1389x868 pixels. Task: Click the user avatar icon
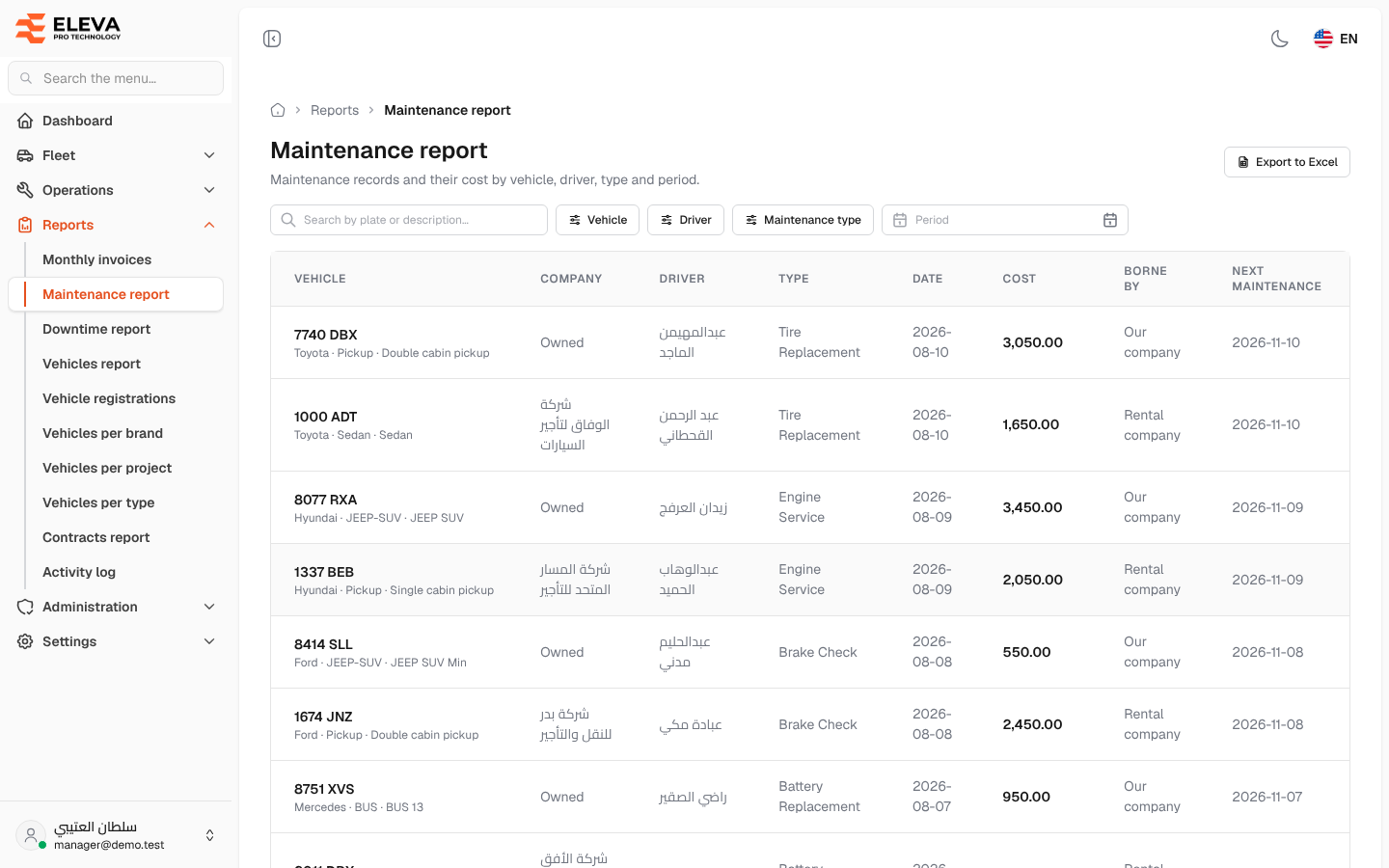point(31,835)
